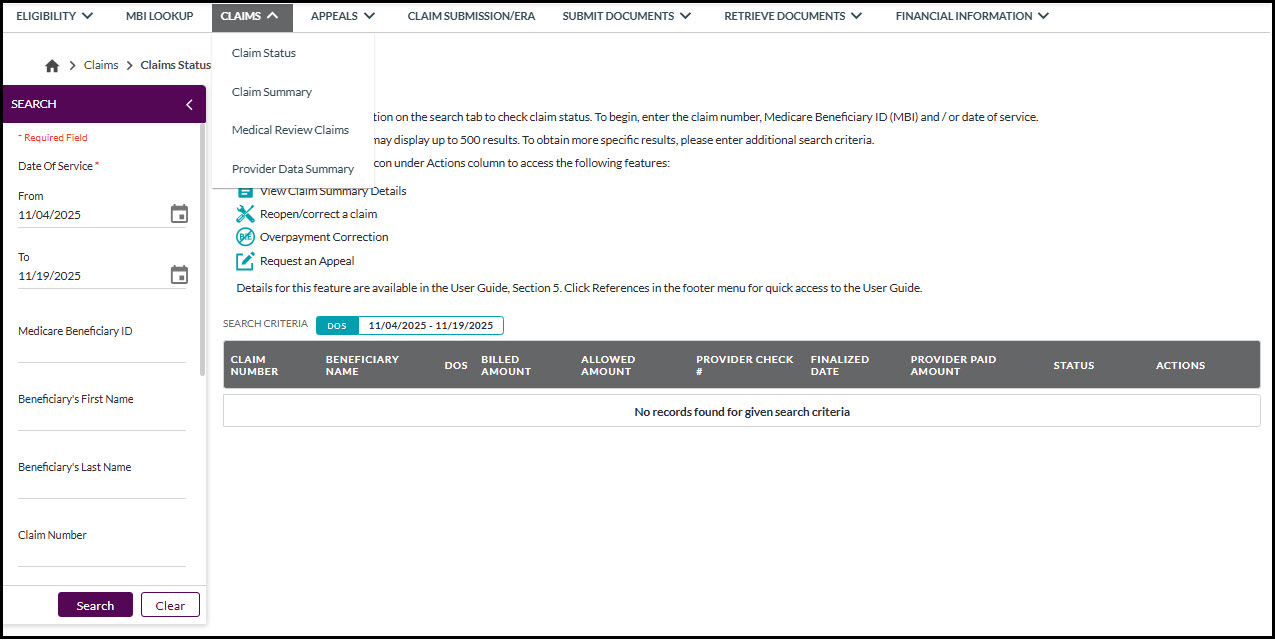Expand the Retrieve Documents menu

pyautogui.click(x=784, y=16)
